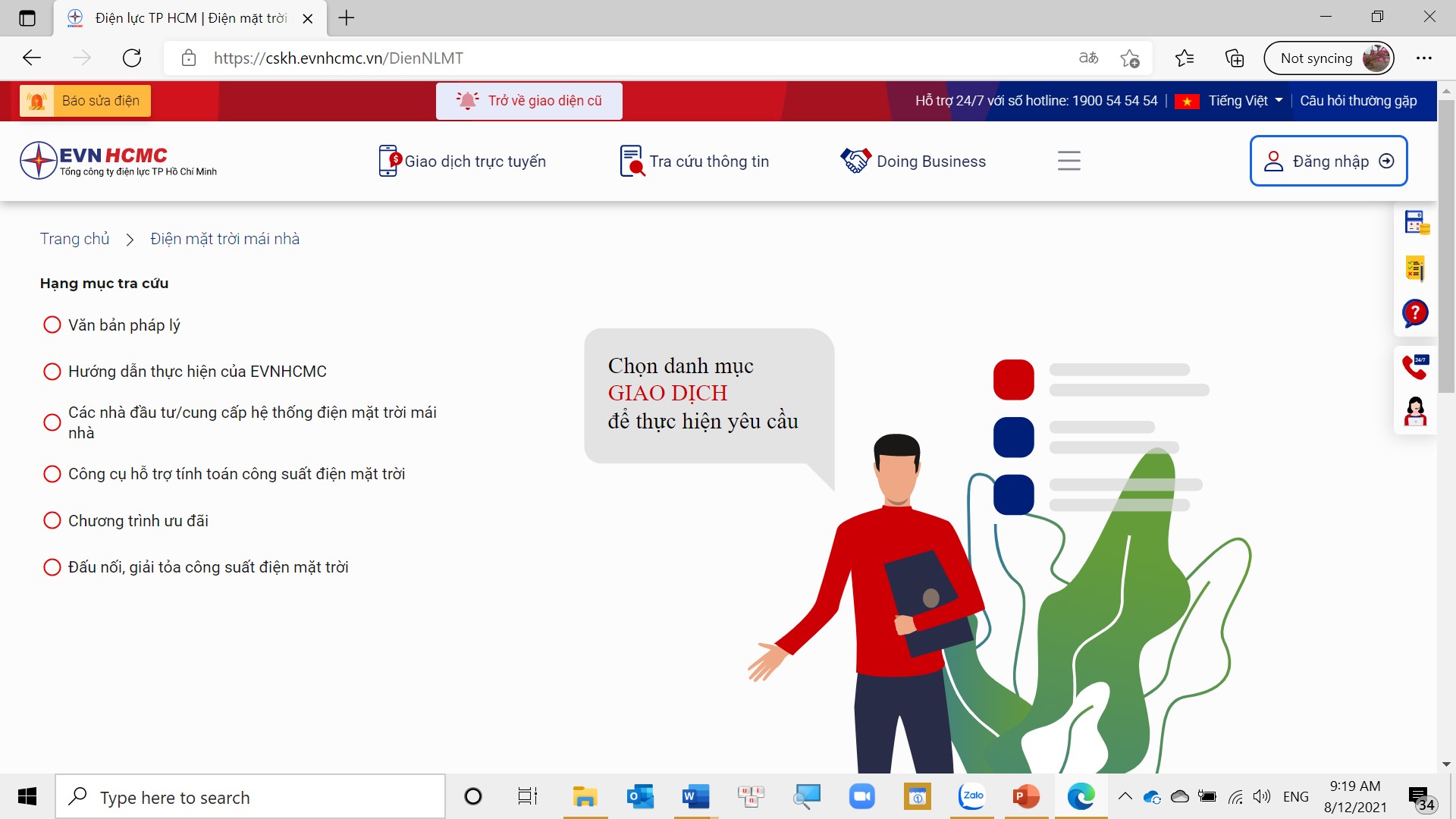Click the yellow checklist icon in sidebar
1456x819 pixels.
coord(1415,268)
